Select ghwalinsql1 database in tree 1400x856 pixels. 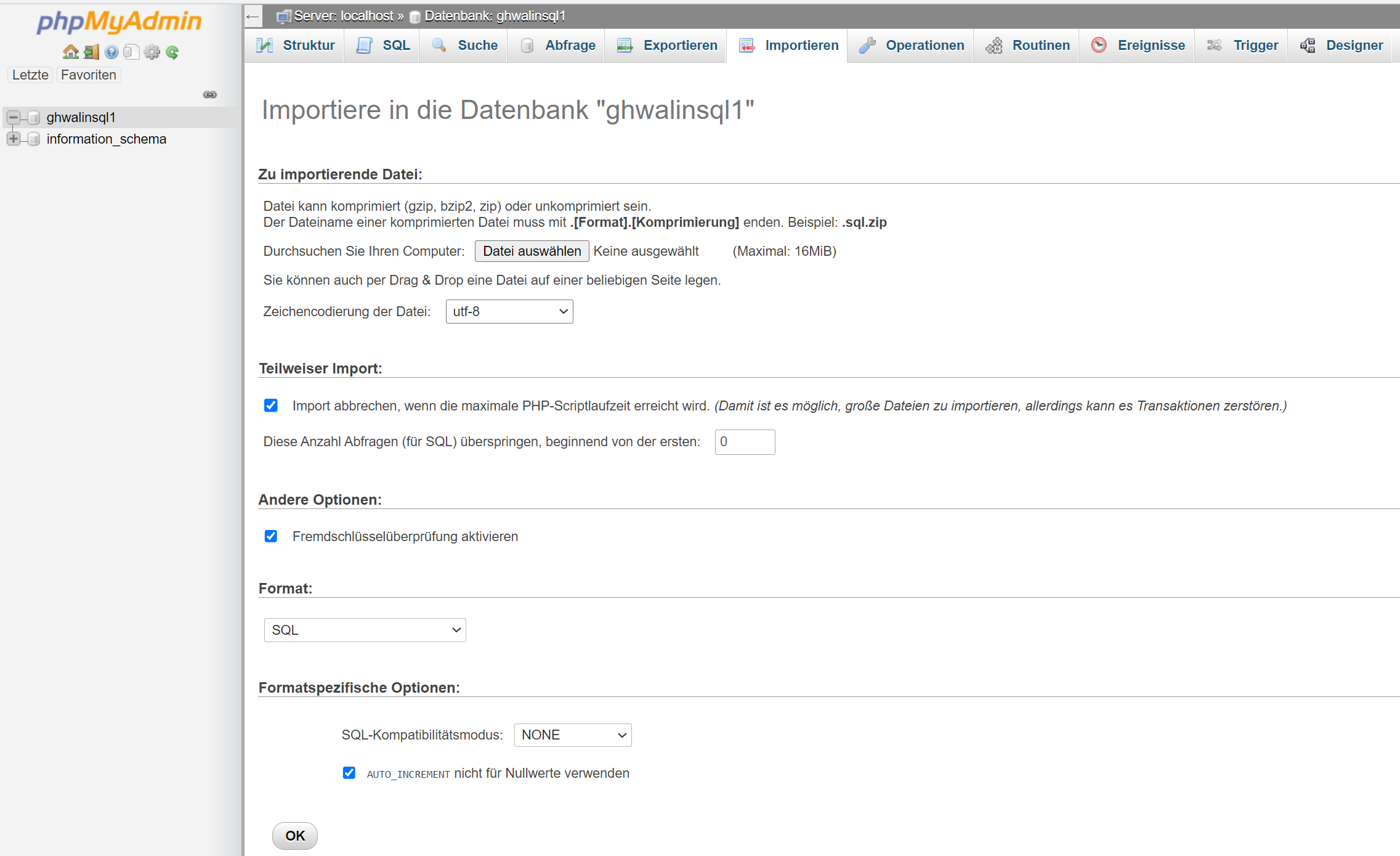[81, 117]
